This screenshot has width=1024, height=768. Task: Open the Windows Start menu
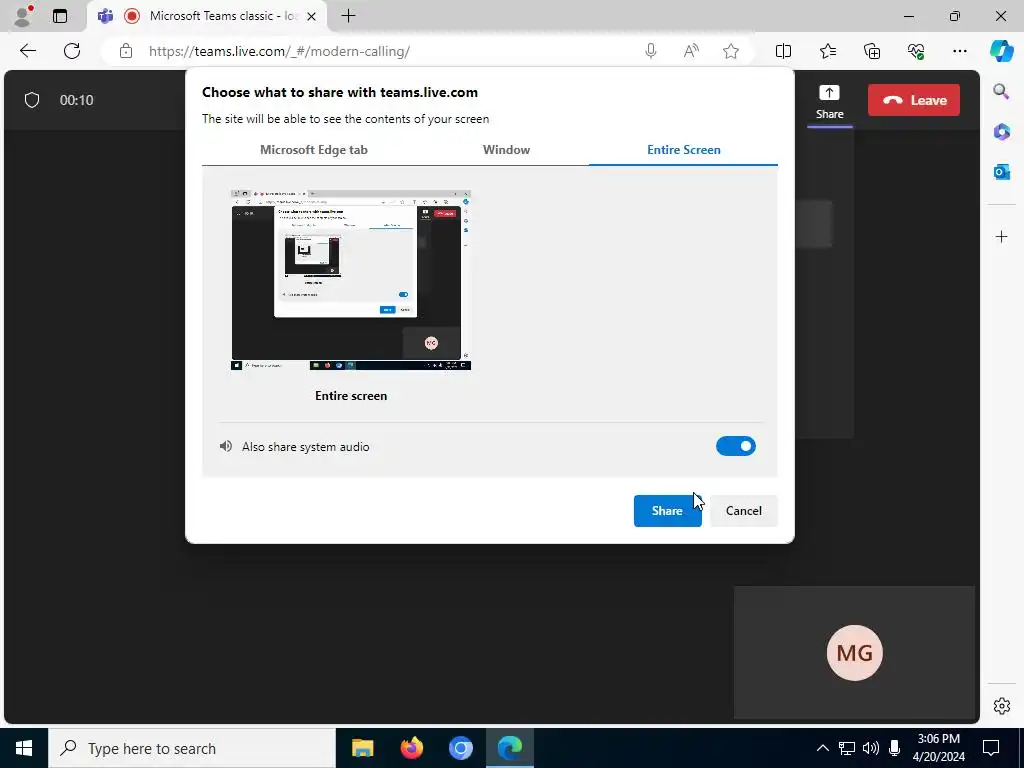coord(24,748)
